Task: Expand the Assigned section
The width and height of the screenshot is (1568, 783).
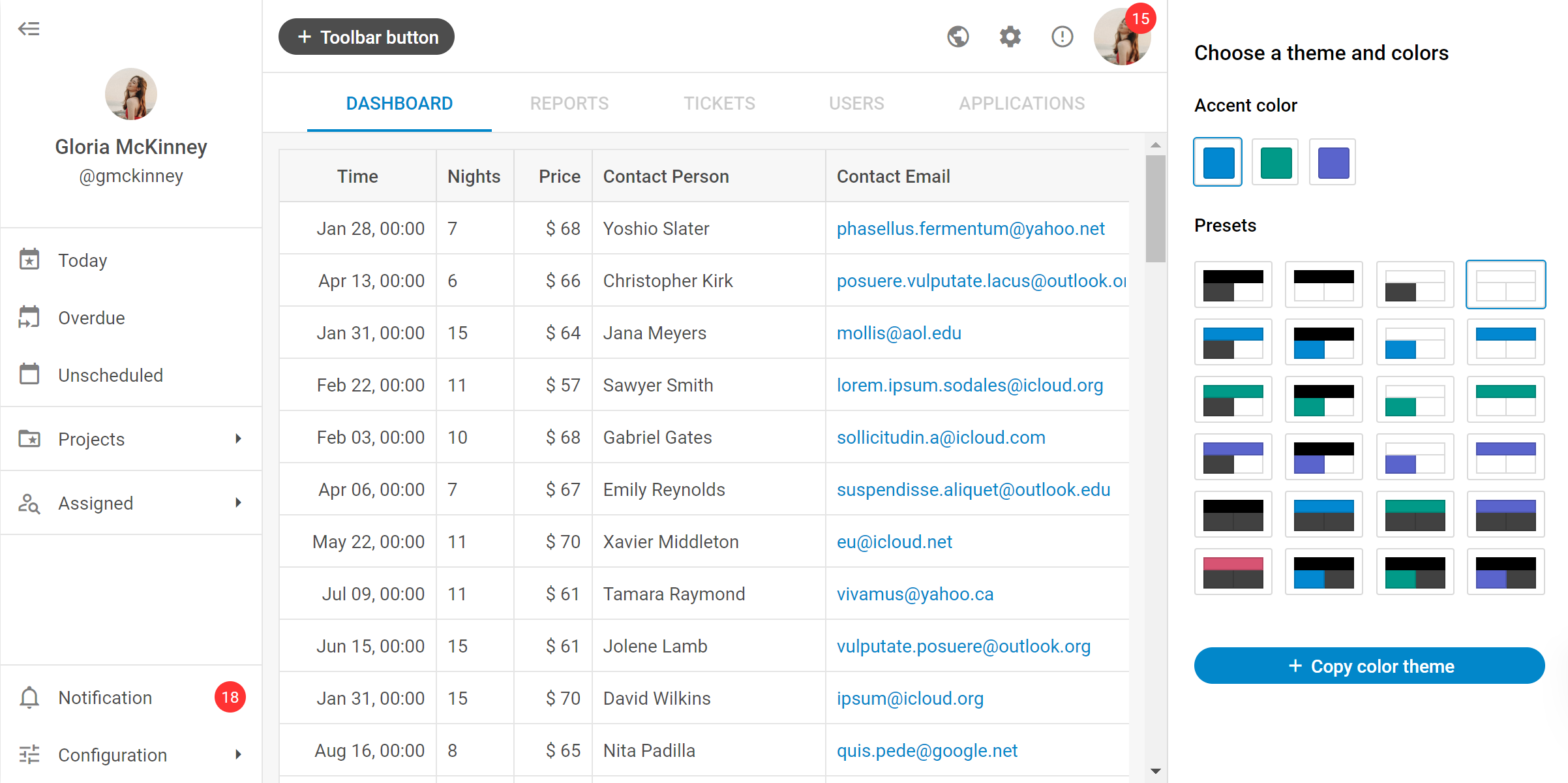Action: coord(238,503)
